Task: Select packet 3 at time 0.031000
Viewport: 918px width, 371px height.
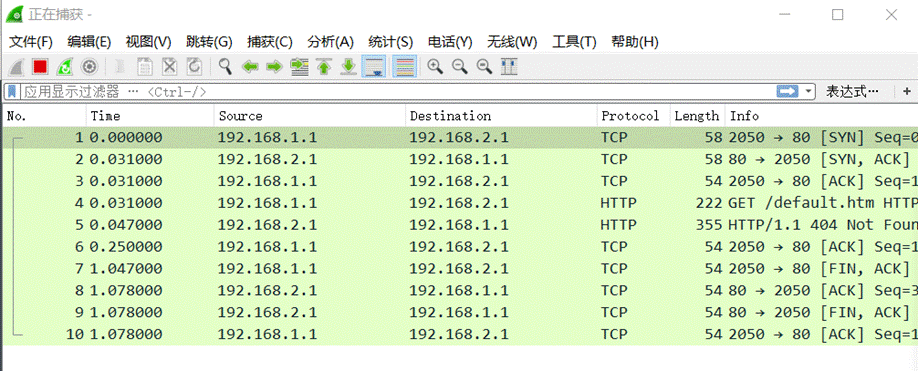Action: [461, 181]
